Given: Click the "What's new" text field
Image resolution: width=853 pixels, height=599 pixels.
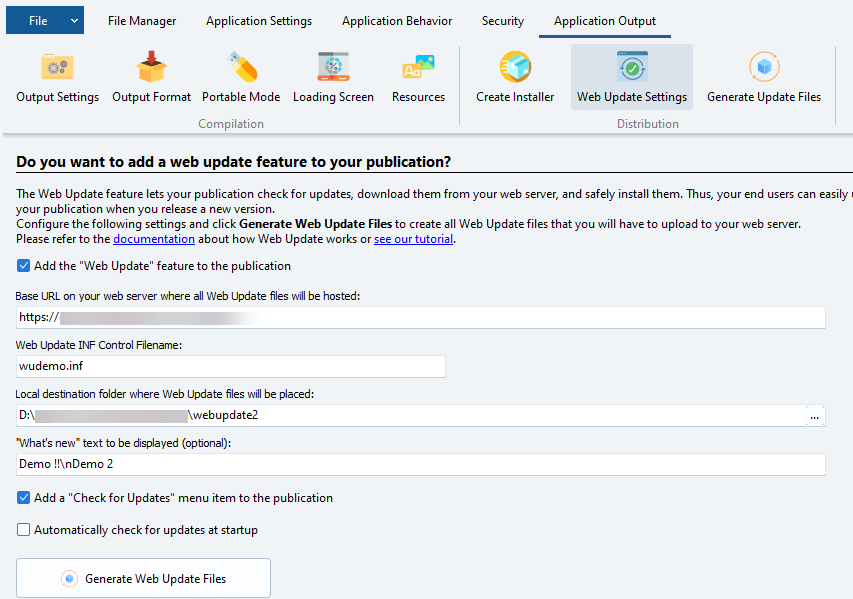Looking at the screenshot, I should [420, 464].
